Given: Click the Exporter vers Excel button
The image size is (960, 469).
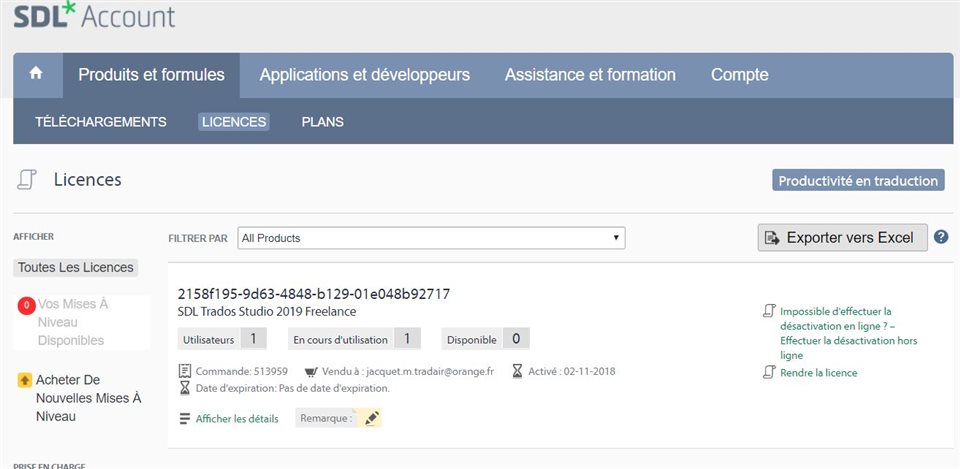Looking at the screenshot, I should point(842,238).
